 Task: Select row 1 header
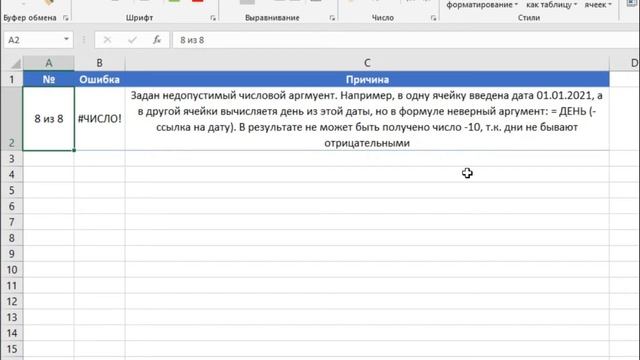click(x=11, y=79)
